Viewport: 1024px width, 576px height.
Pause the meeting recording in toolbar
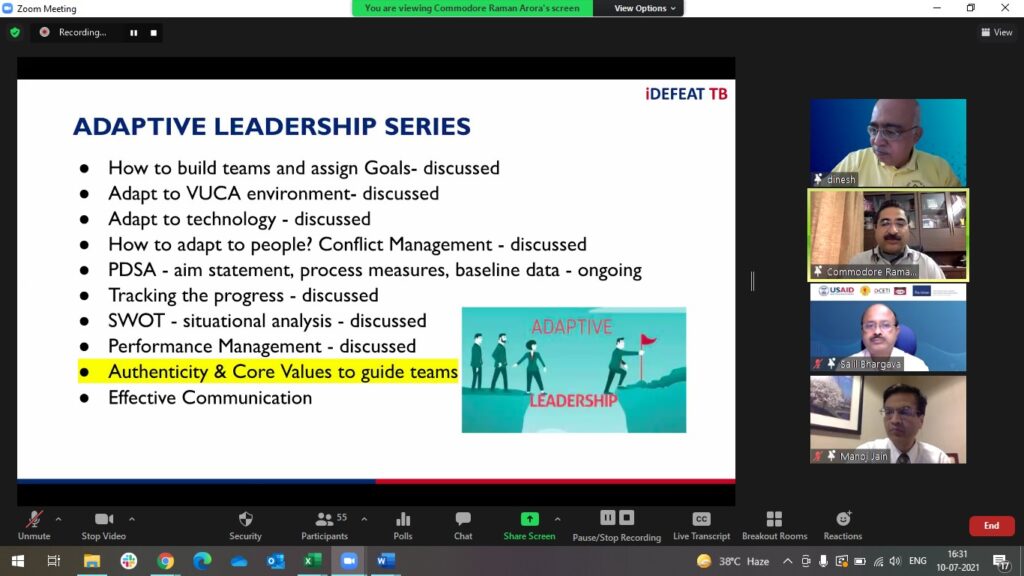click(607, 518)
